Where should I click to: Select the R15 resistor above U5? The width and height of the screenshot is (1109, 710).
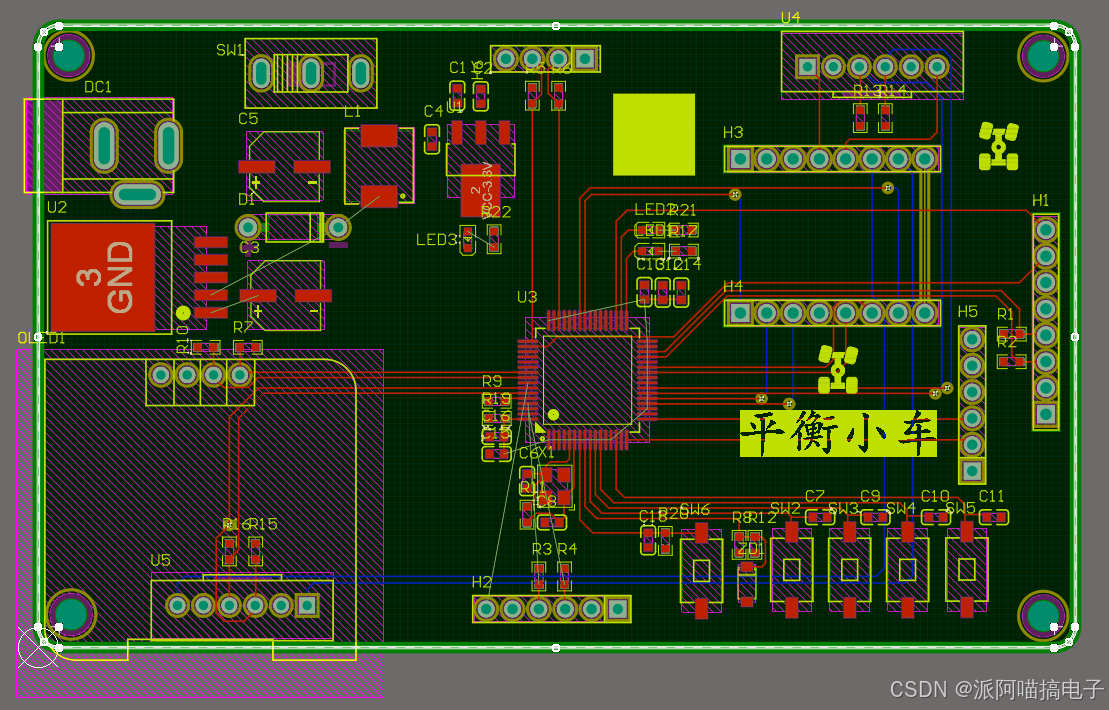255,552
